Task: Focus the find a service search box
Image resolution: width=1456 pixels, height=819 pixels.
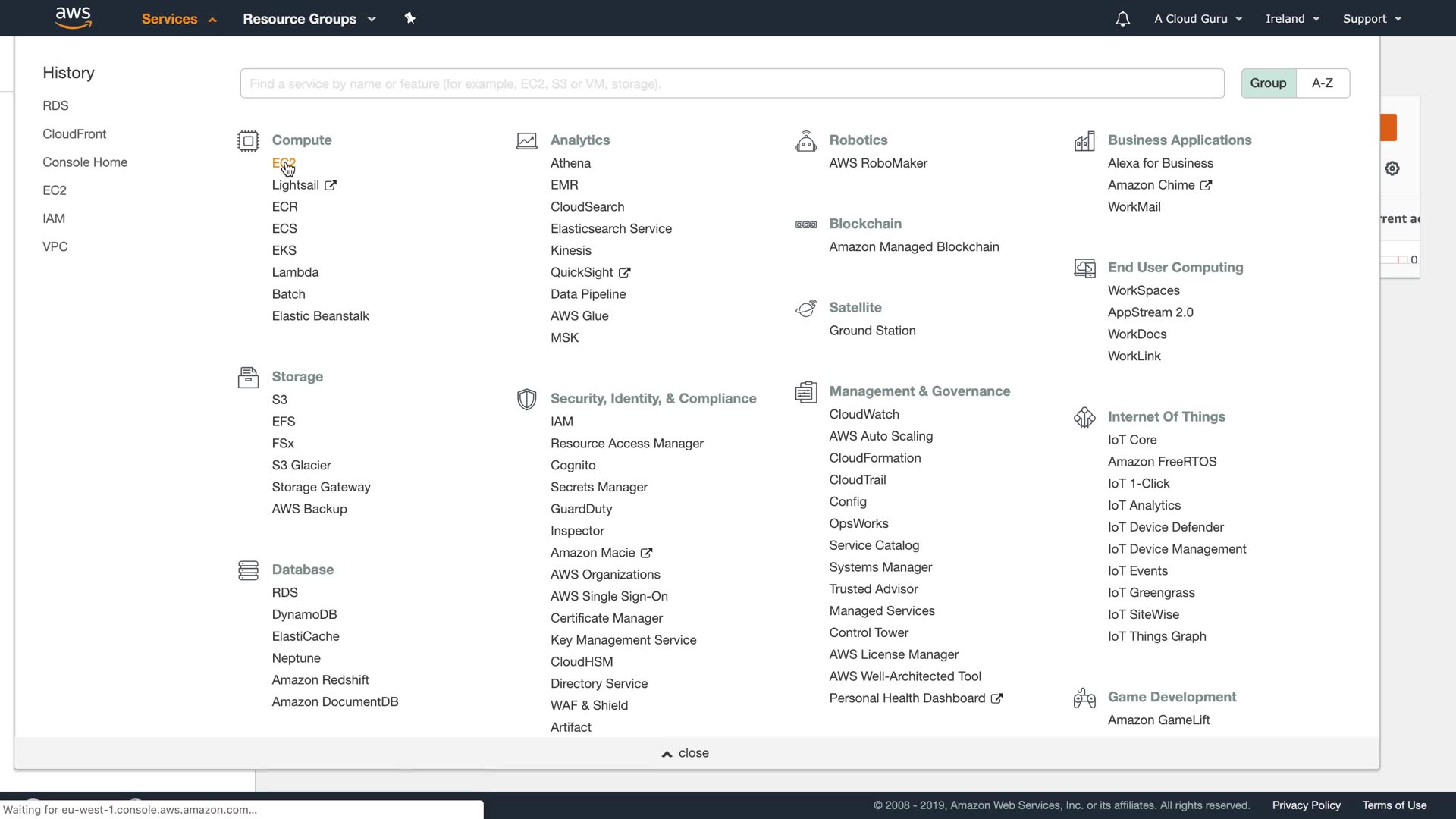Action: coord(732,83)
